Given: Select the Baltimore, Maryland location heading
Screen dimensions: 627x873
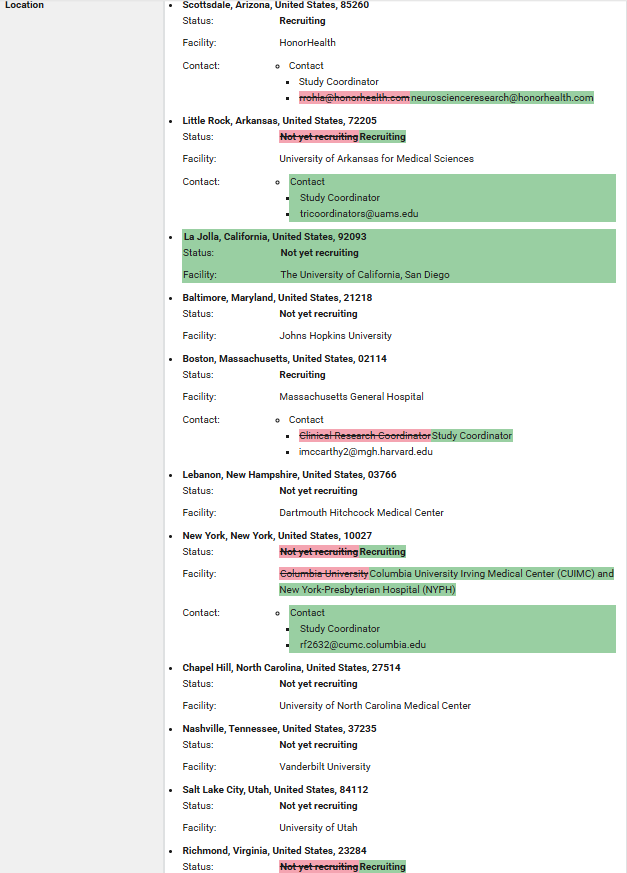Looking at the screenshot, I should click(x=277, y=298).
